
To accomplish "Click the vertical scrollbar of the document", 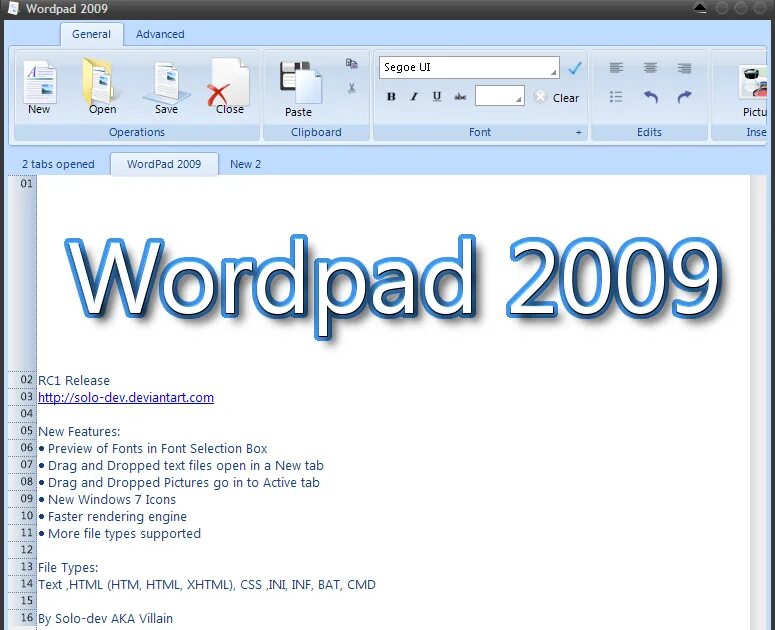I will (x=757, y=402).
